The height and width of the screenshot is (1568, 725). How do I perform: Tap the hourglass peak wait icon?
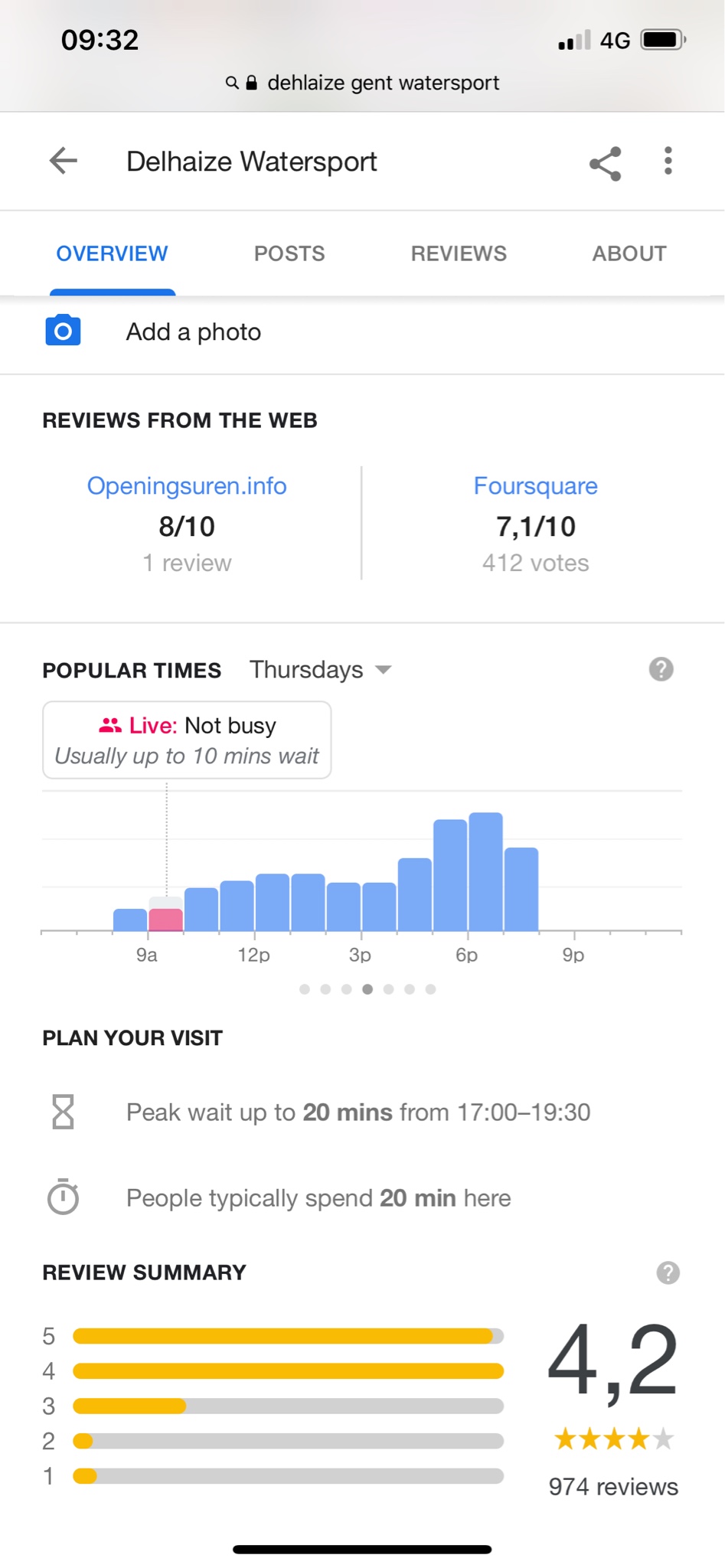tap(63, 1112)
